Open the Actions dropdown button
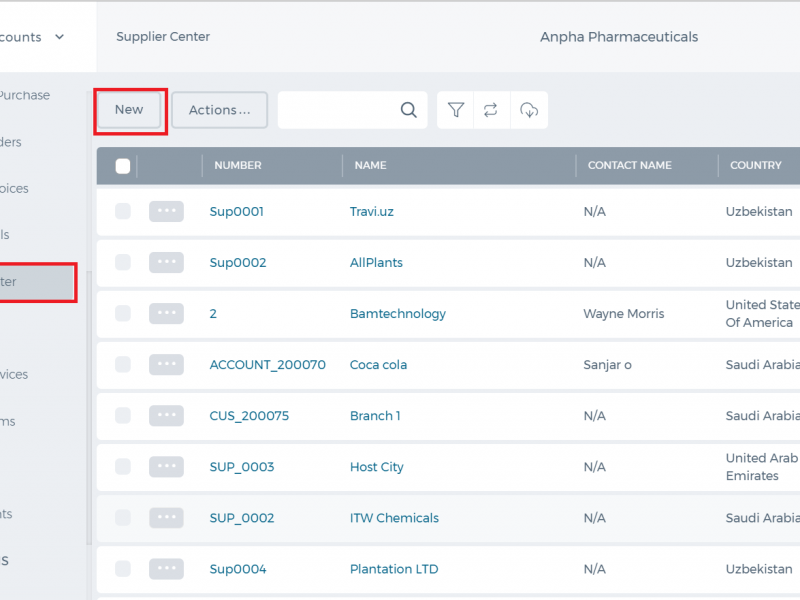Image resolution: width=800 pixels, height=600 pixels. pyautogui.click(x=219, y=110)
